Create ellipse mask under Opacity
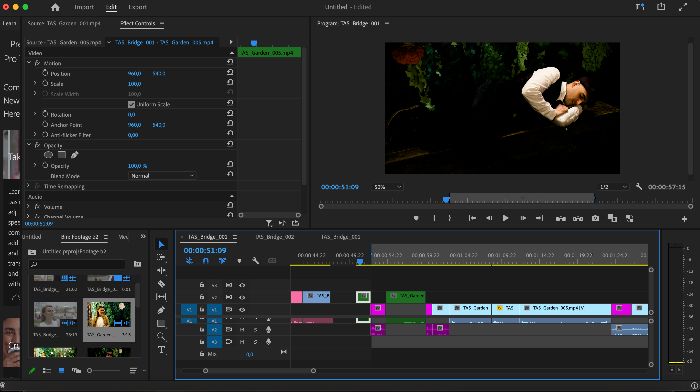Screen dimensions: 700x392 48,154
